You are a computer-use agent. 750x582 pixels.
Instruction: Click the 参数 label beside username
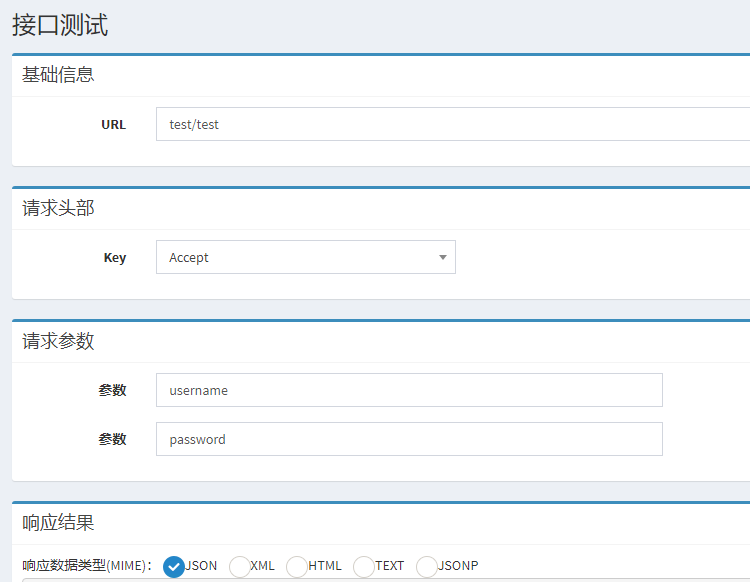112,390
